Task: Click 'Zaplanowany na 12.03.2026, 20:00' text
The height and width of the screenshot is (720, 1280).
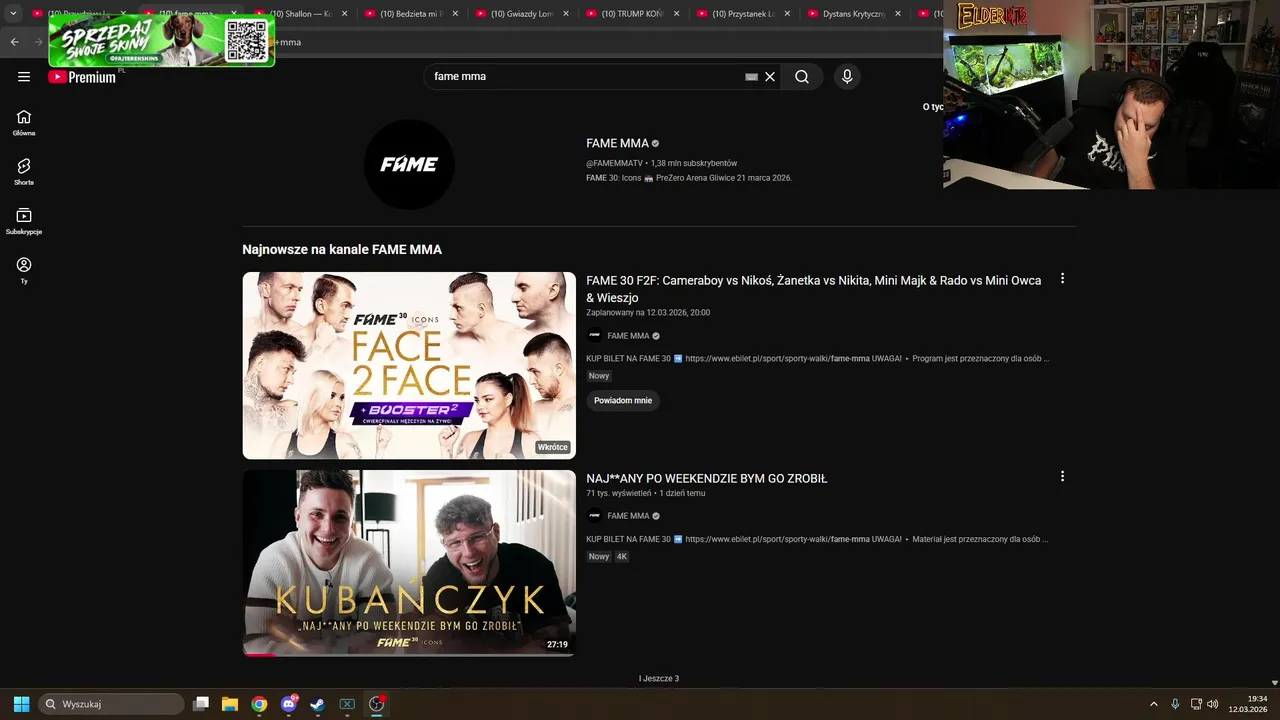Action: click(x=648, y=313)
